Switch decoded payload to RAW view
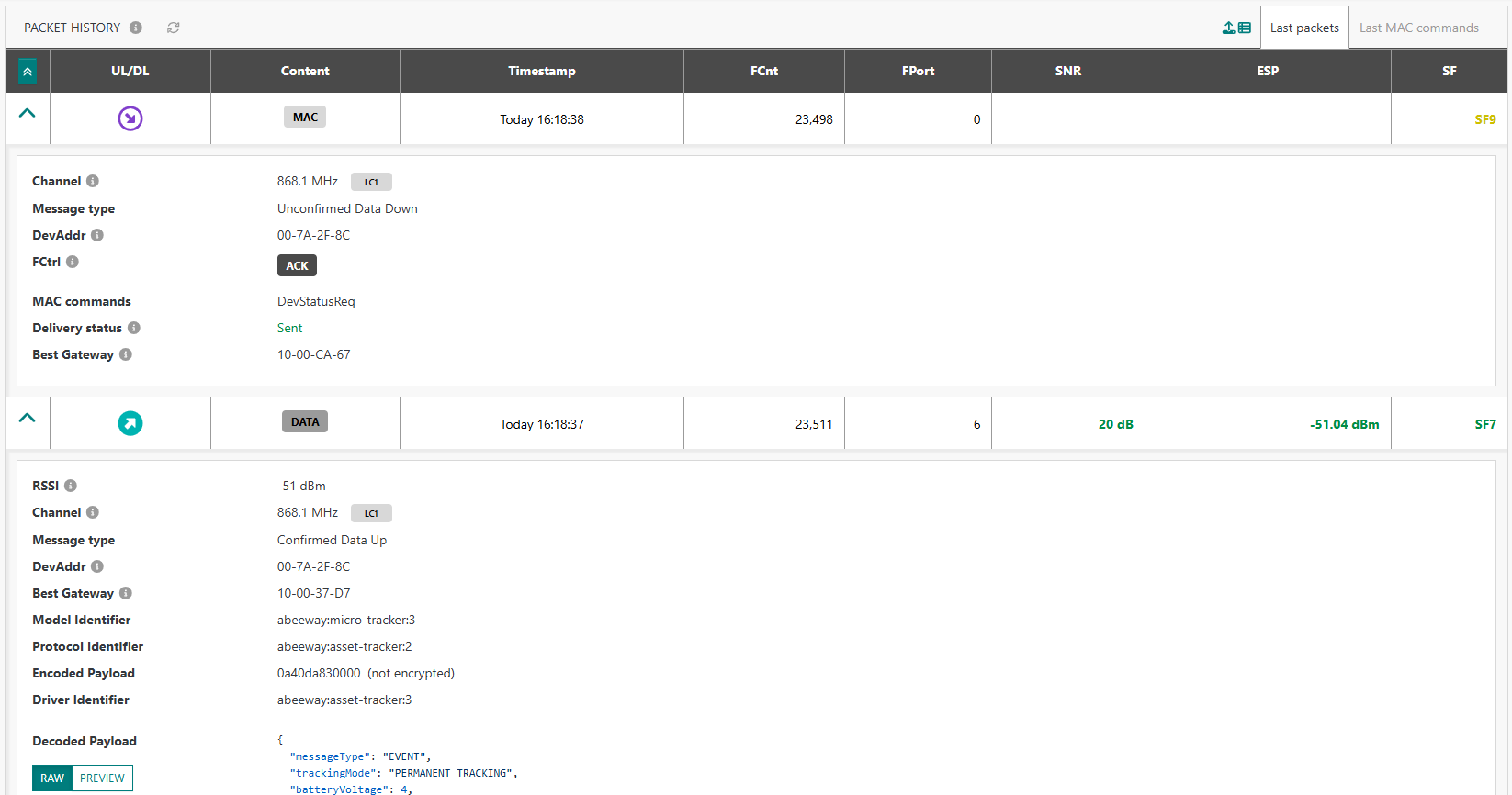1512x795 pixels. (x=52, y=778)
